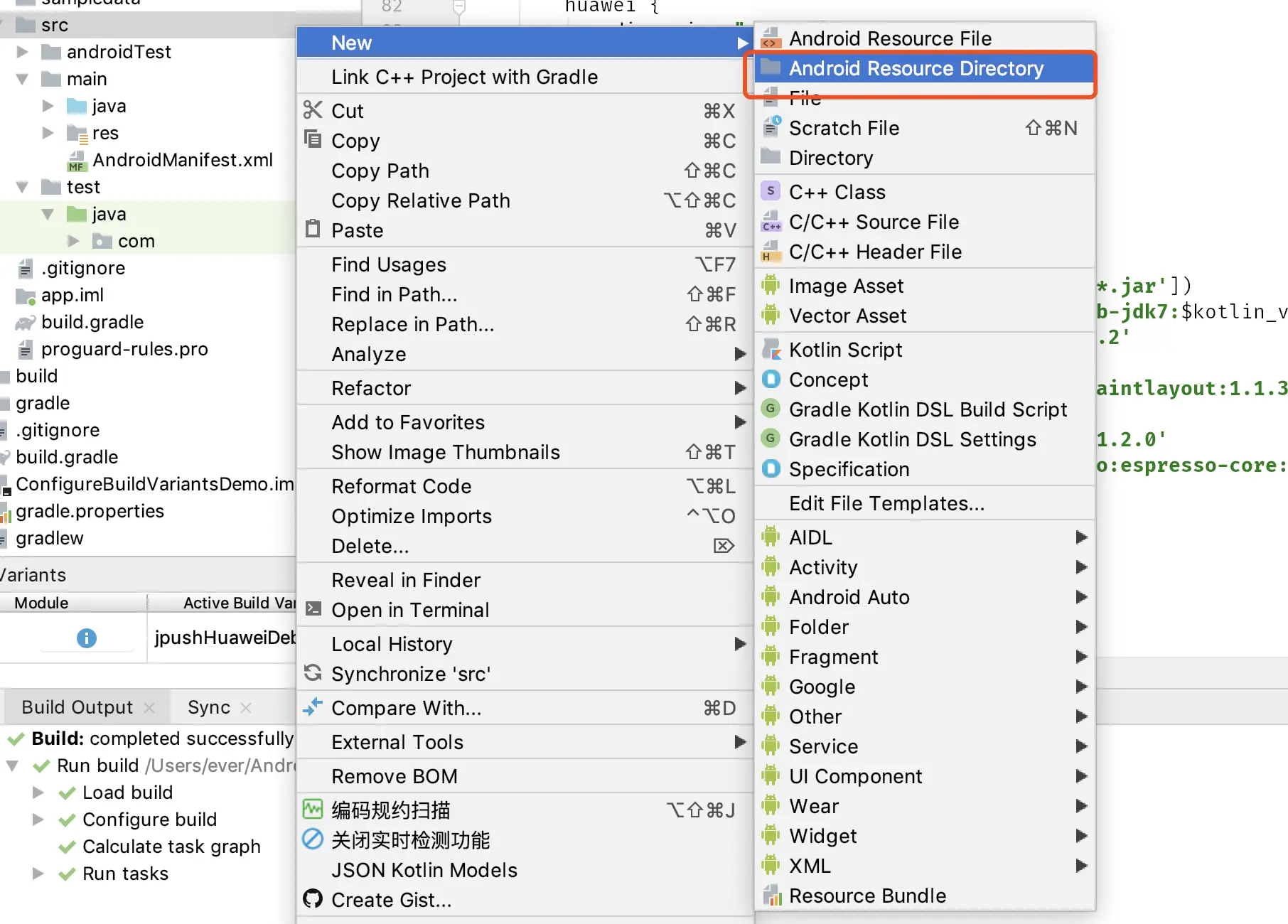Close the Sync tab
The height and width of the screenshot is (924, 1288).
pos(246,708)
